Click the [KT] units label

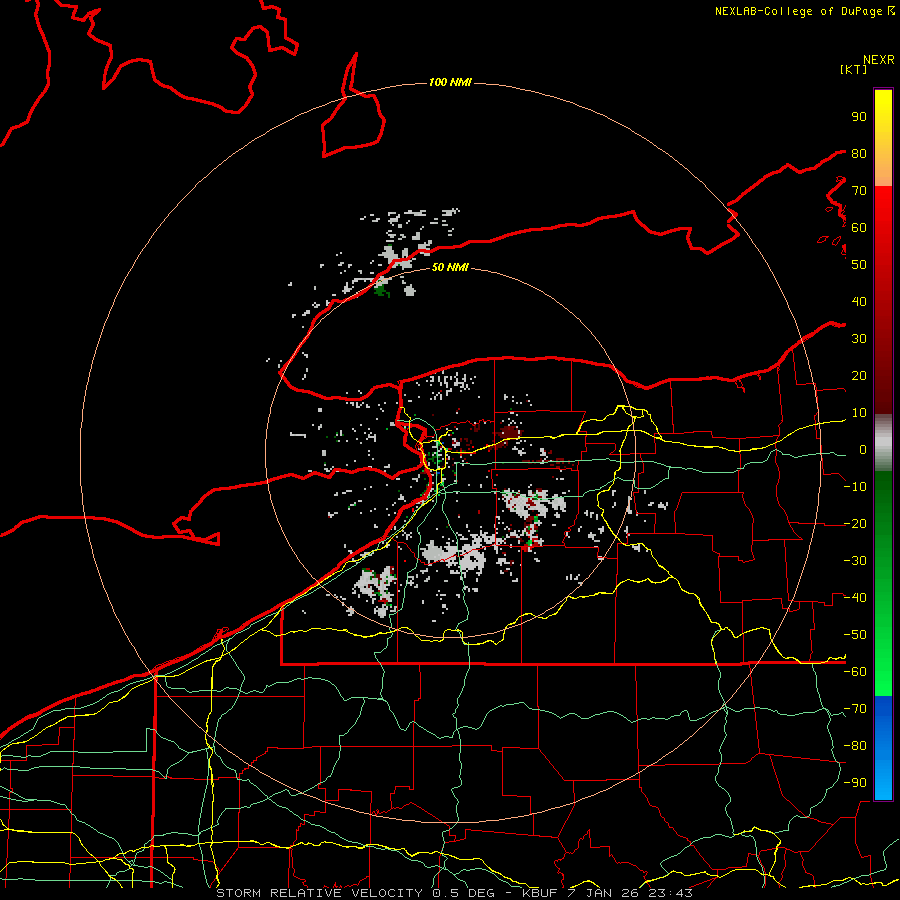[854, 69]
